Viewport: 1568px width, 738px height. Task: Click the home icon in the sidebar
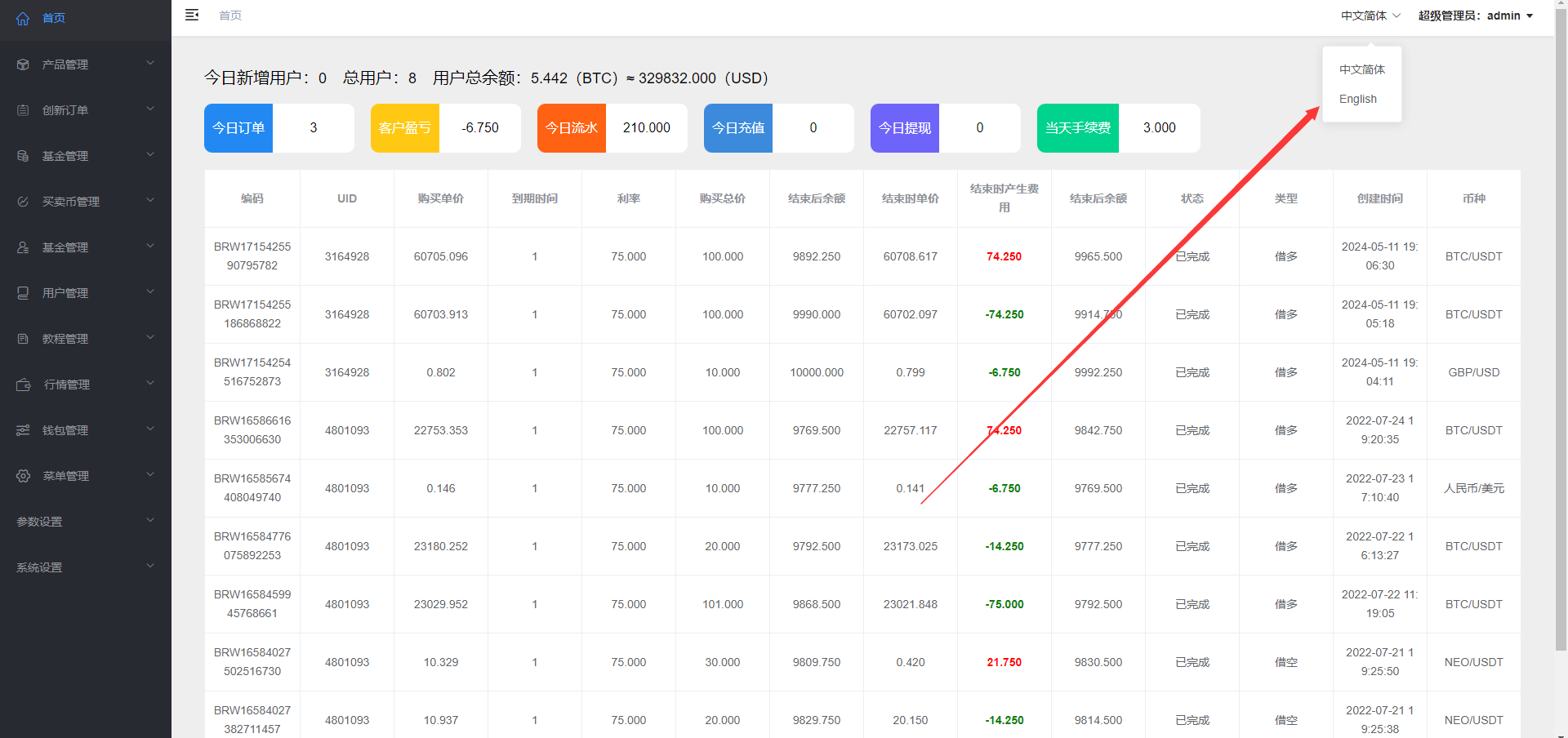pyautogui.click(x=23, y=18)
